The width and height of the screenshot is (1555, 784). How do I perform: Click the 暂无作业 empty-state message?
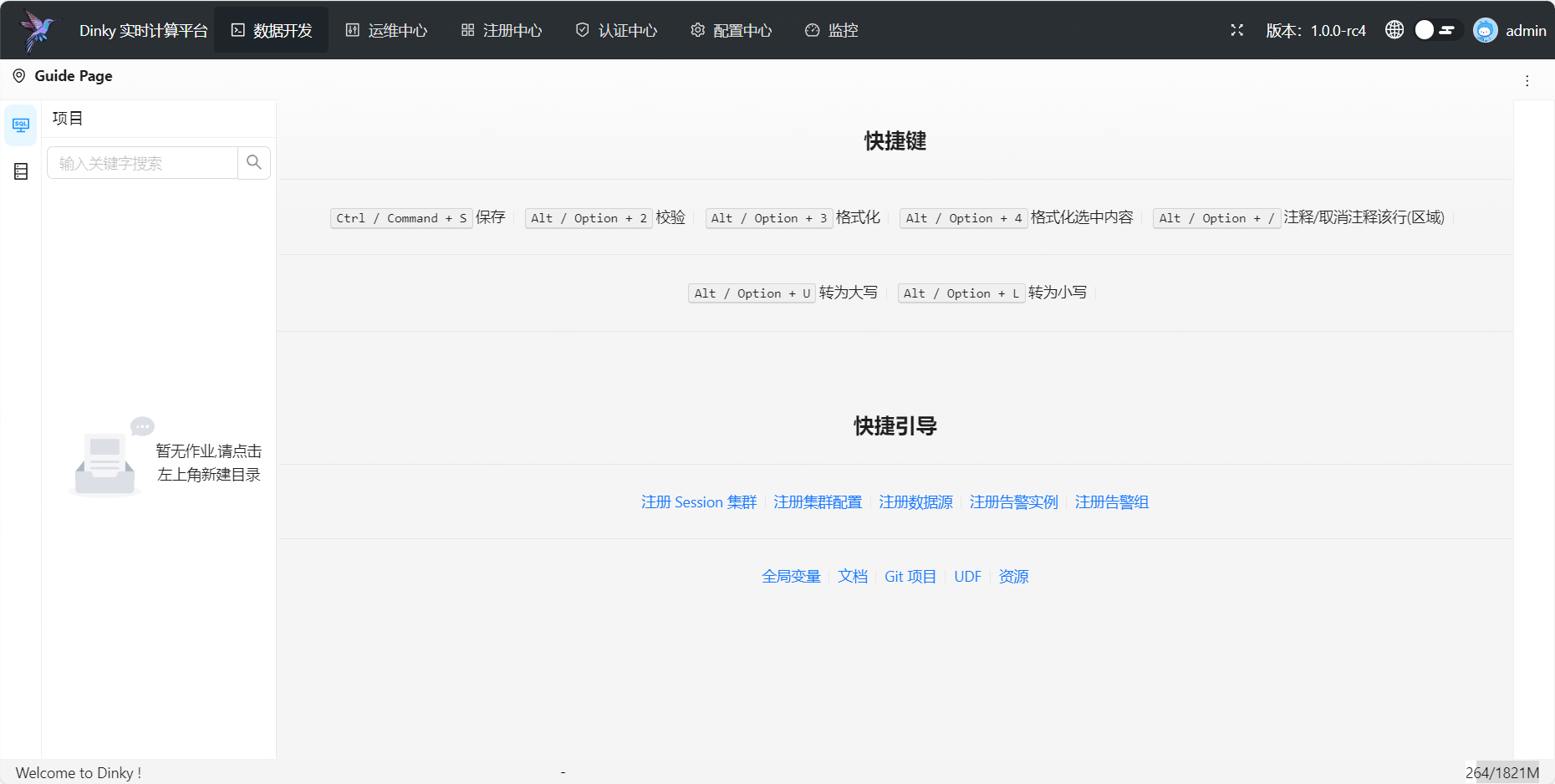(209, 463)
